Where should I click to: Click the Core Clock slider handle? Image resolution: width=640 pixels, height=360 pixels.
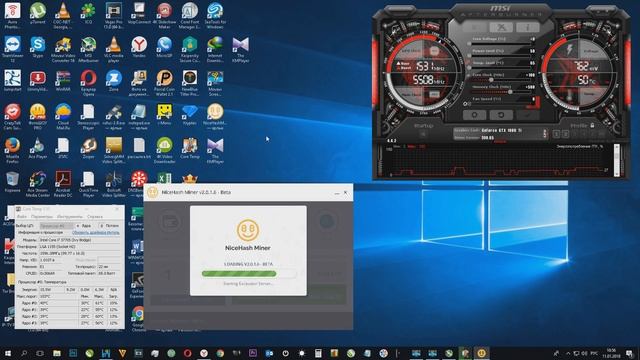pyautogui.click(x=491, y=80)
